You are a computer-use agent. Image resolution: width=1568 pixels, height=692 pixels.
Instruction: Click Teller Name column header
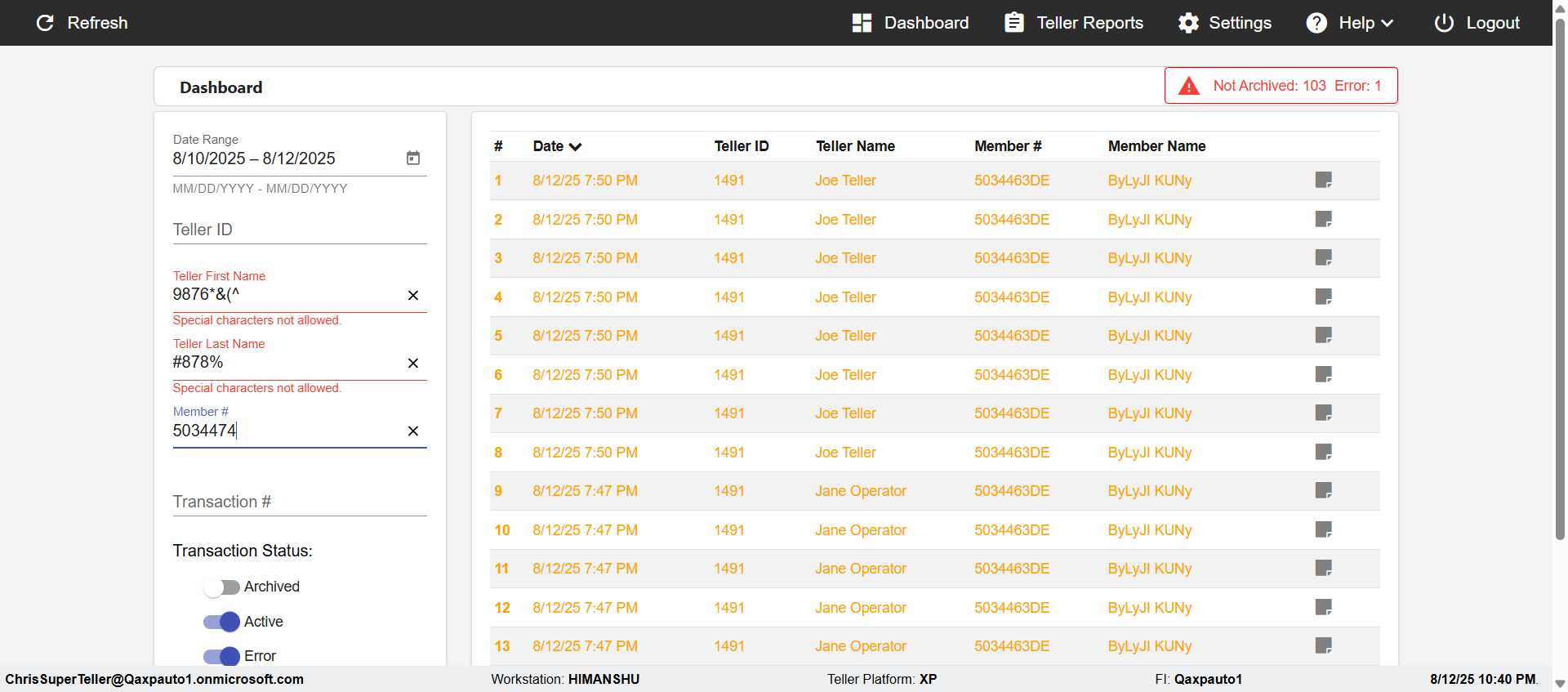[x=855, y=146]
